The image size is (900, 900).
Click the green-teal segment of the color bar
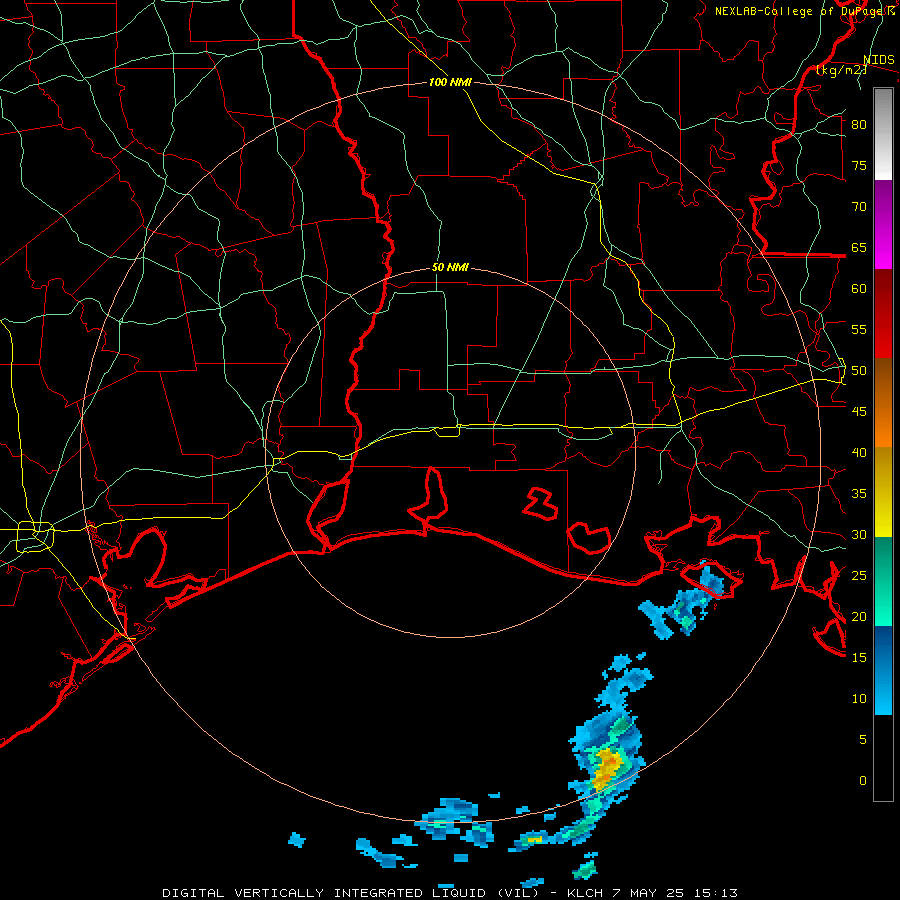coord(883,581)
